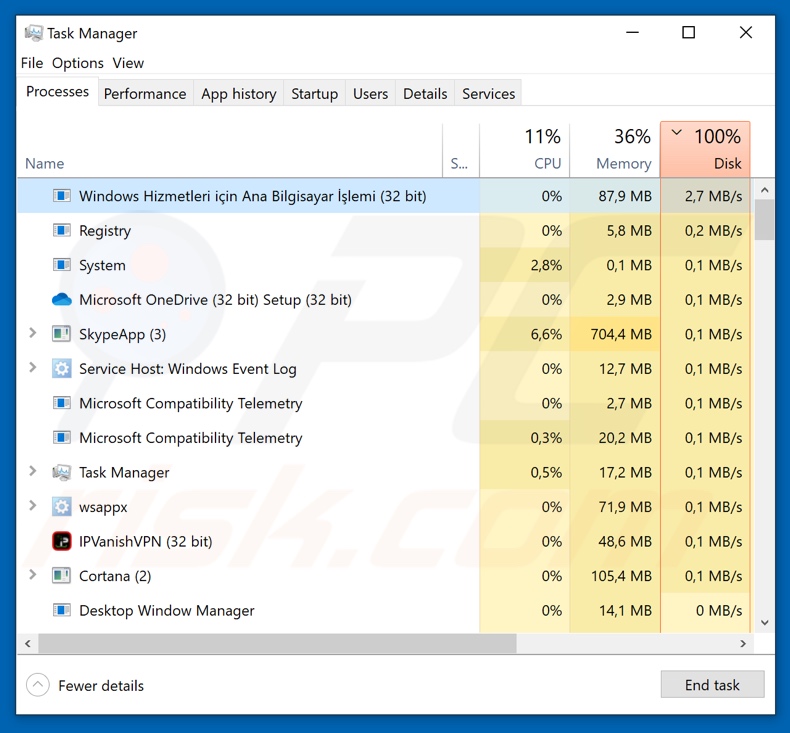Image resolution: width=790 pixels, height=733 pixels.
Task: Sort by the Name column header
Action: [229, 150]
